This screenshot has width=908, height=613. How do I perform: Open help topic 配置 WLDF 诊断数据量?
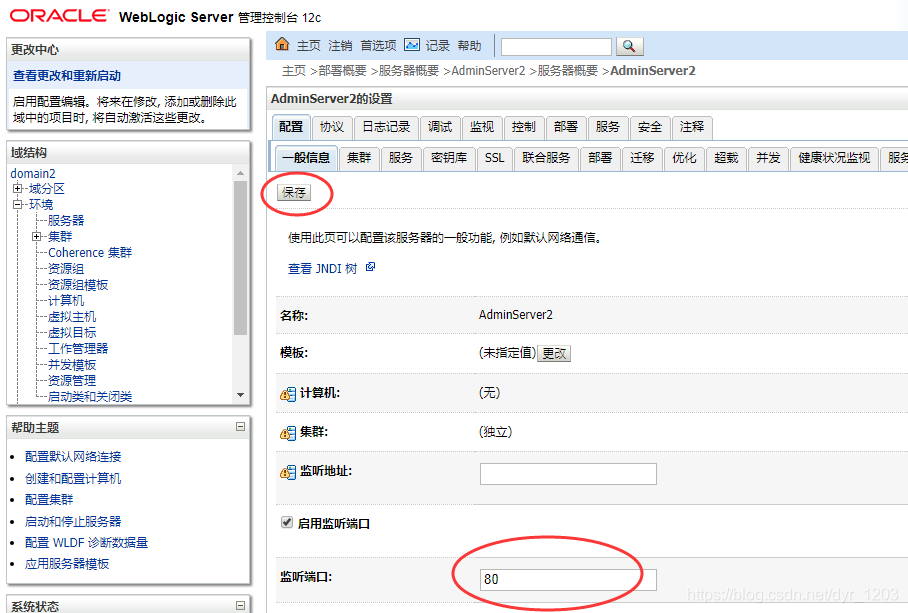pos(86,543)
